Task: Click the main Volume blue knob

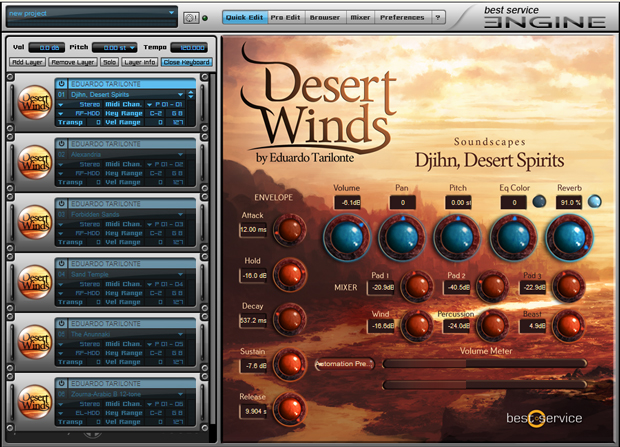Action: pos(347,237)
